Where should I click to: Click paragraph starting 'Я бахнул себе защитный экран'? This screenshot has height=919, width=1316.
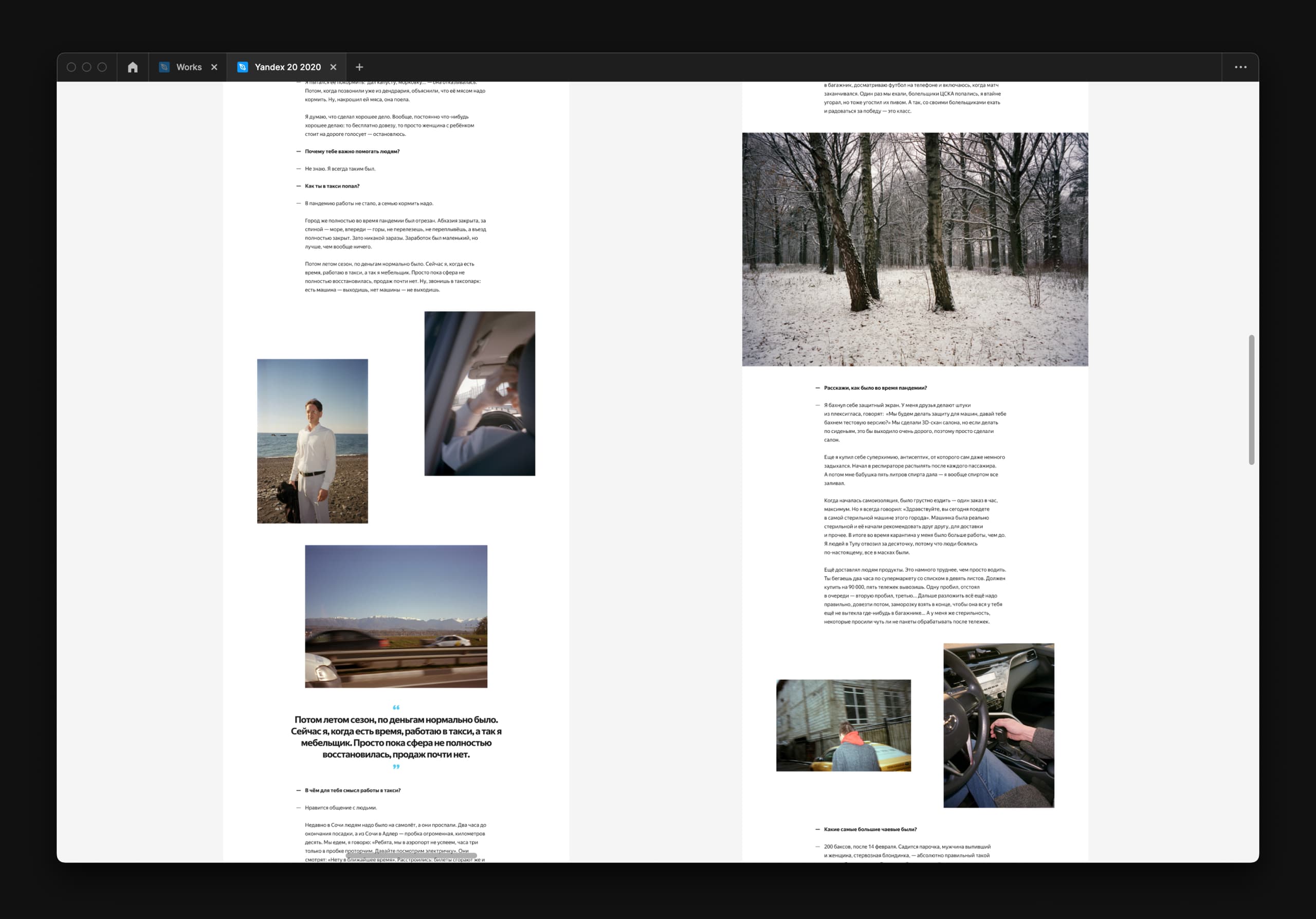pos(915,423)
